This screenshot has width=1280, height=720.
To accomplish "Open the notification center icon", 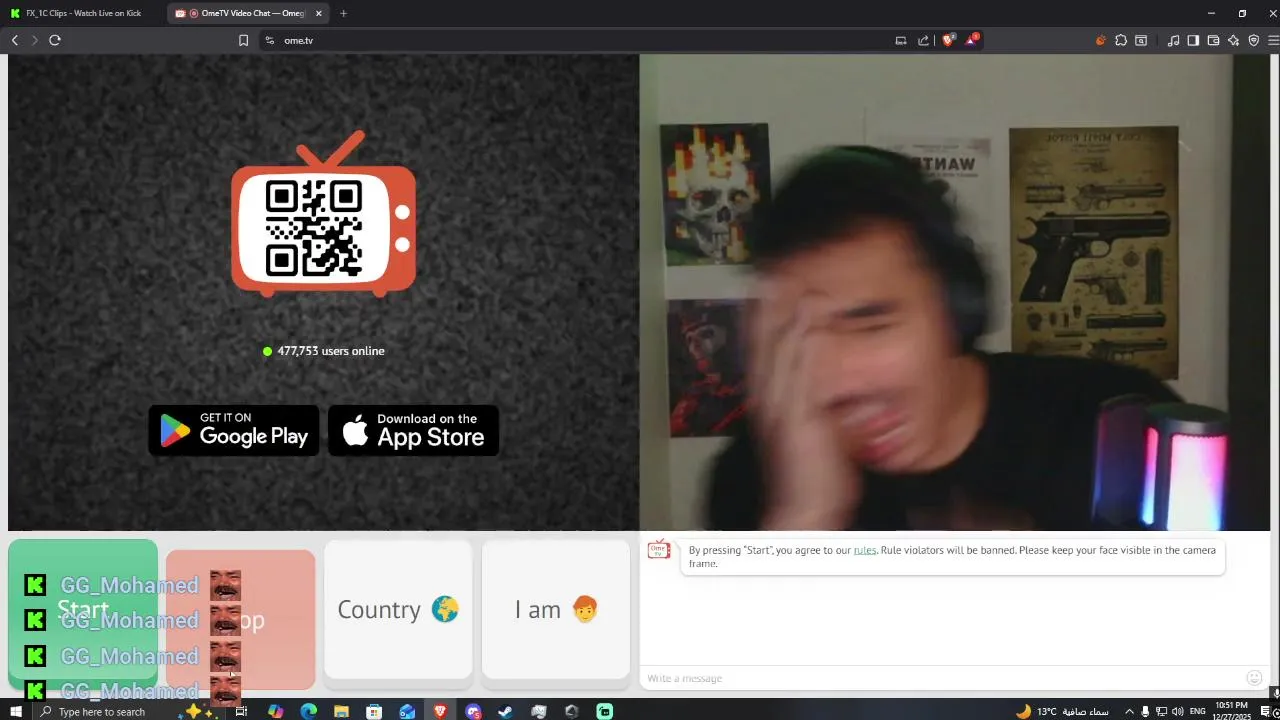I will point(1265,711).
